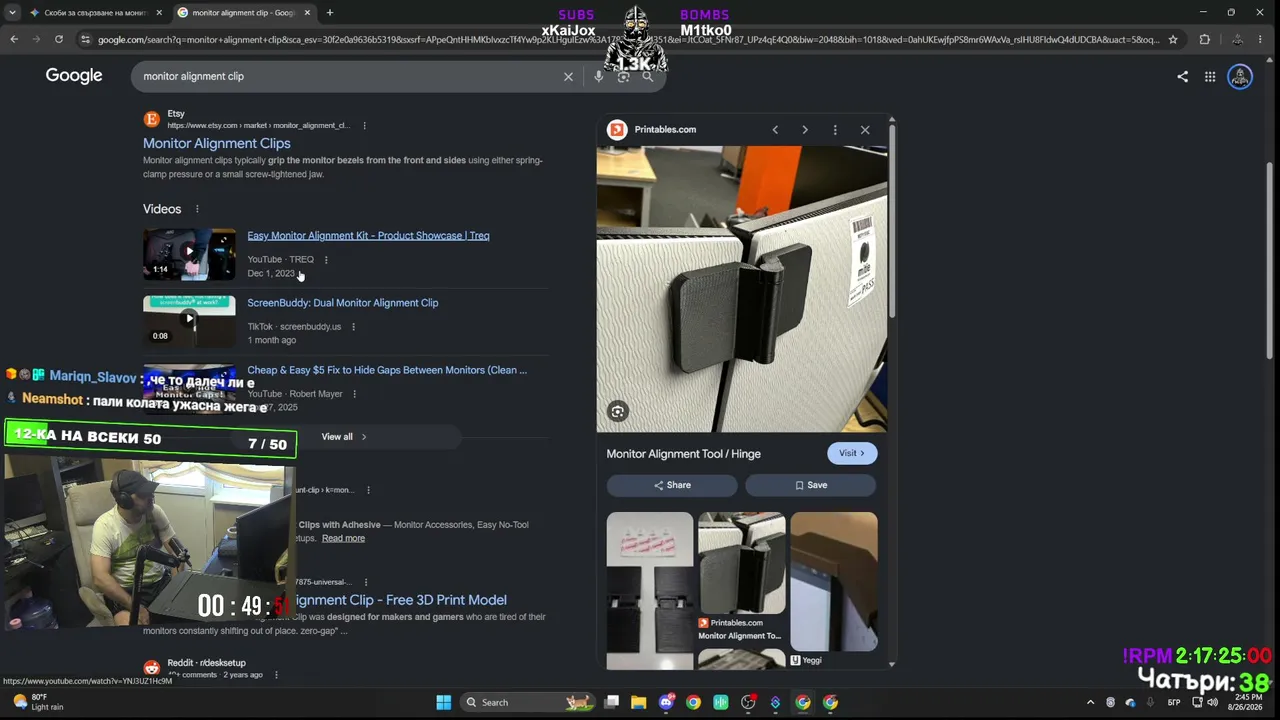Click the large monitor hinge preview image
This screenshot has height=720, width=1280.
tap(742, 289)
